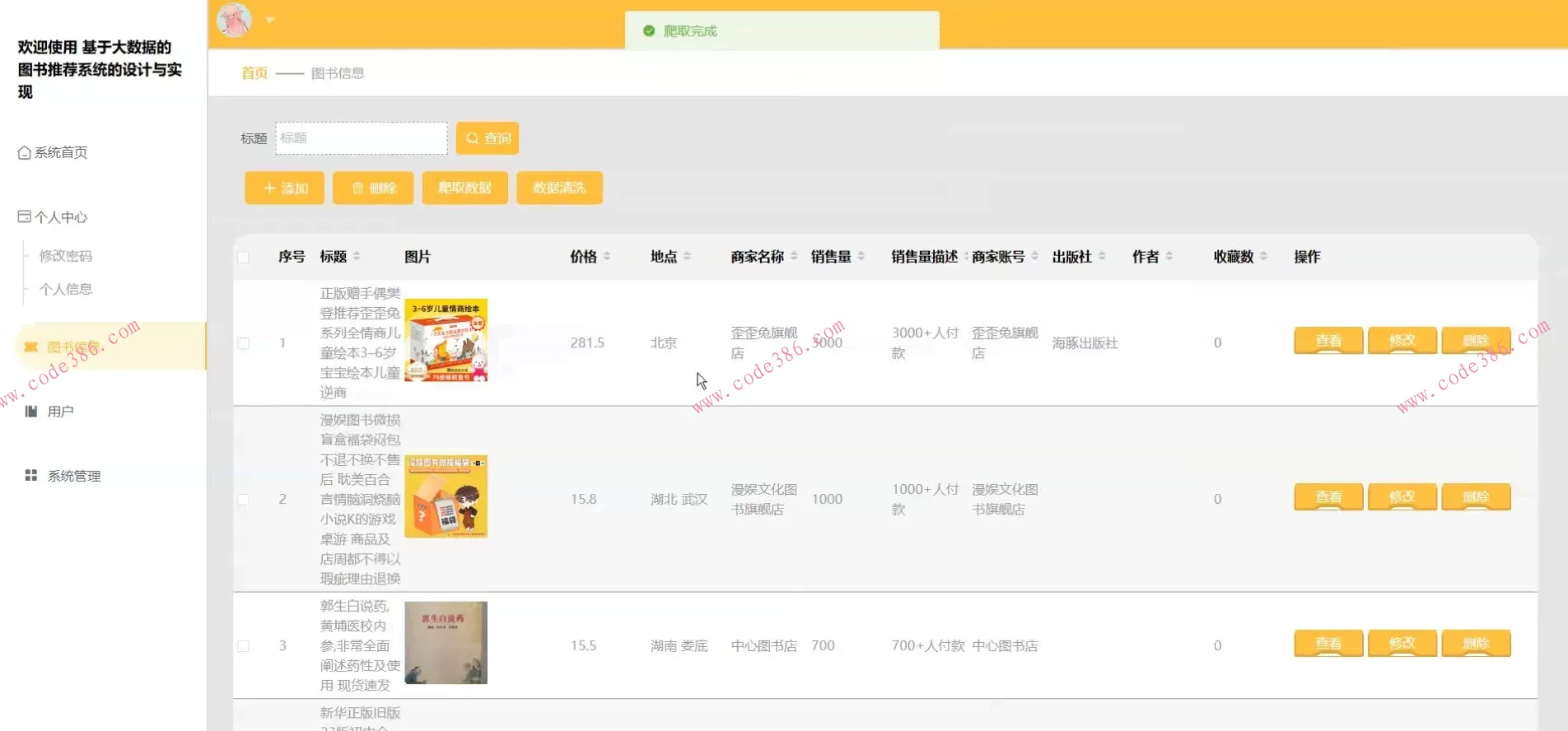The height and width of the screenshot is (731, 1568).
Task: Open the user avatar menu
Action: [x=234, y=20]
